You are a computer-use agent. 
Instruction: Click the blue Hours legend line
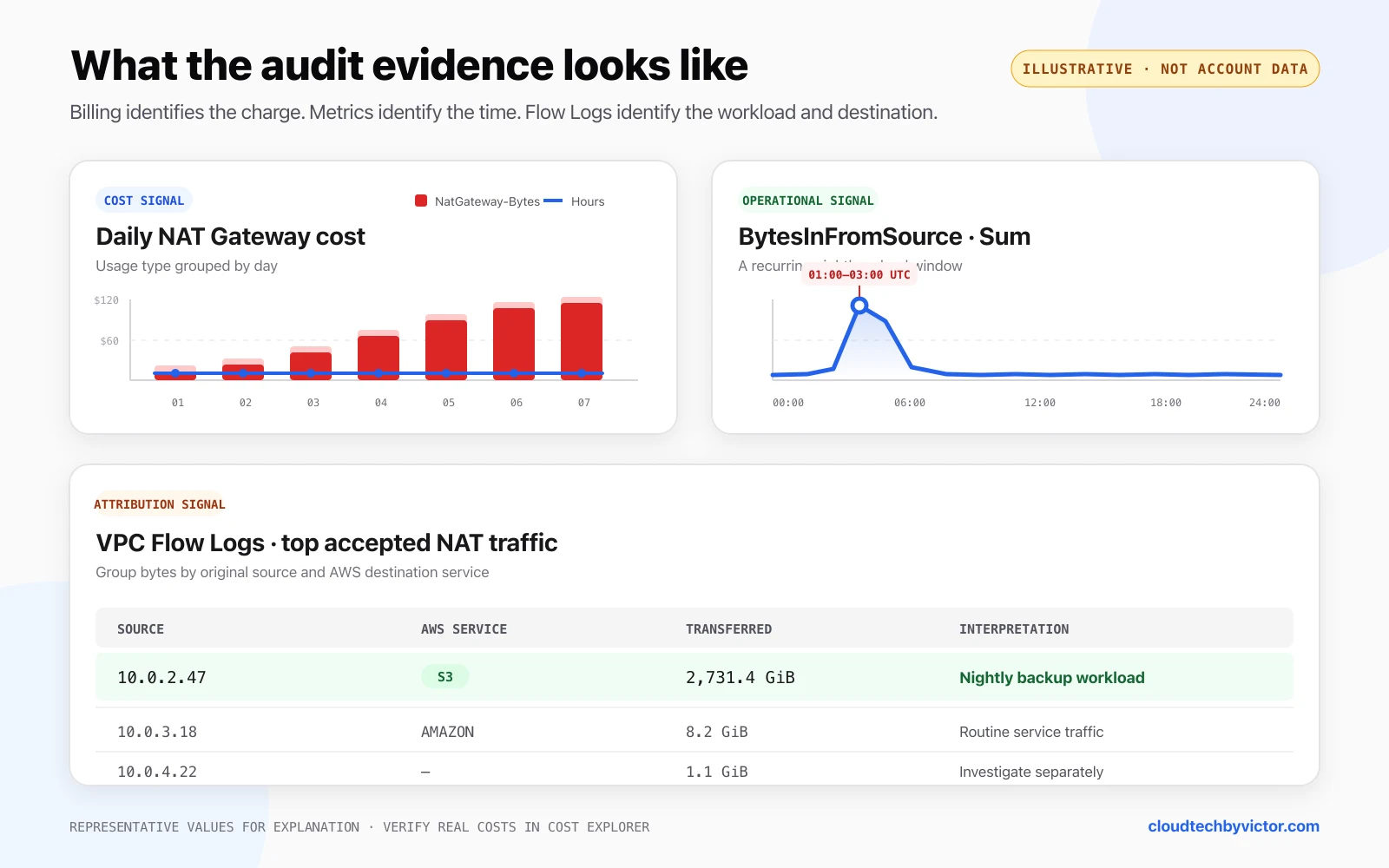[553, 201]
